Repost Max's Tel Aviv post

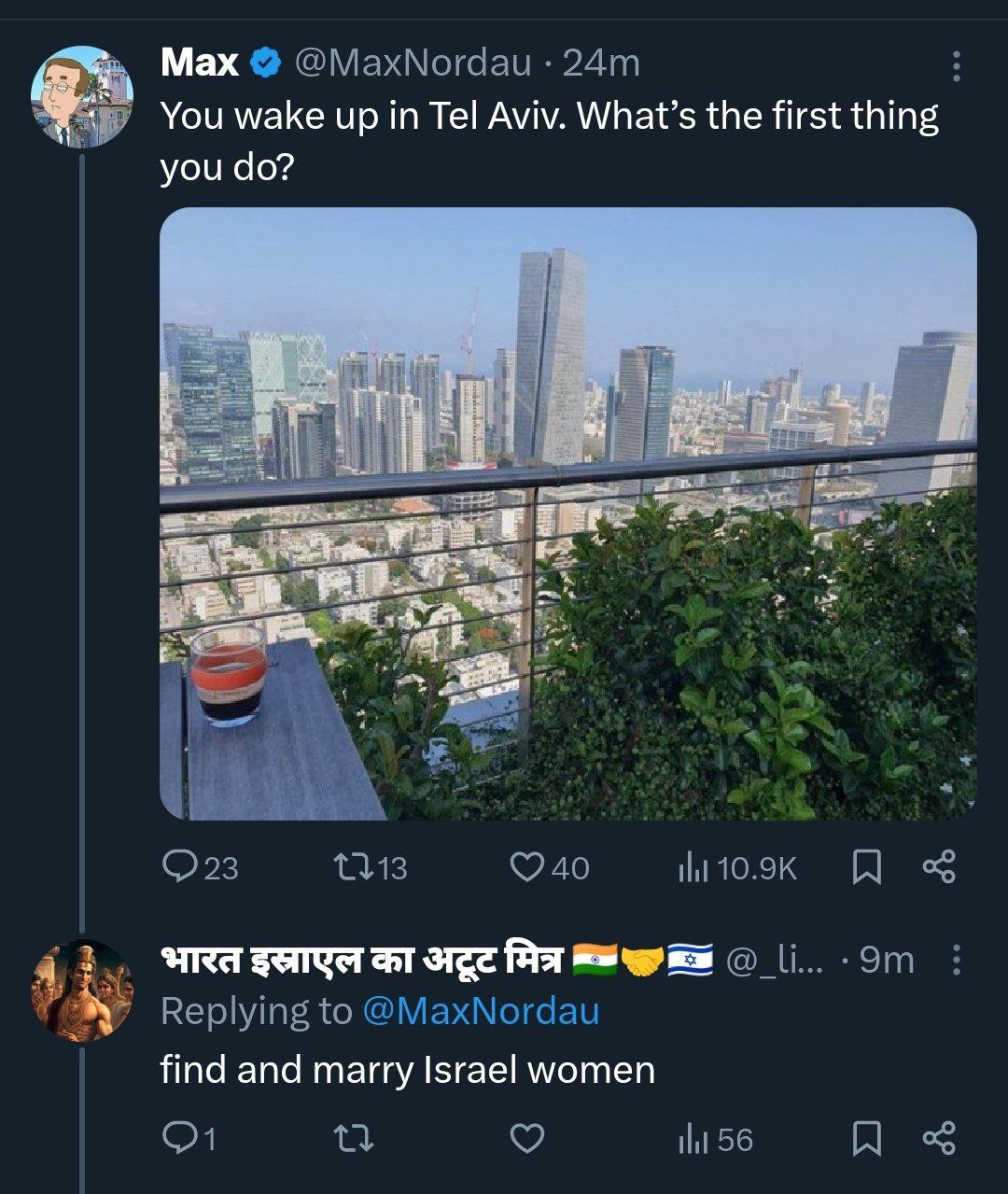(x=355, y=867)
